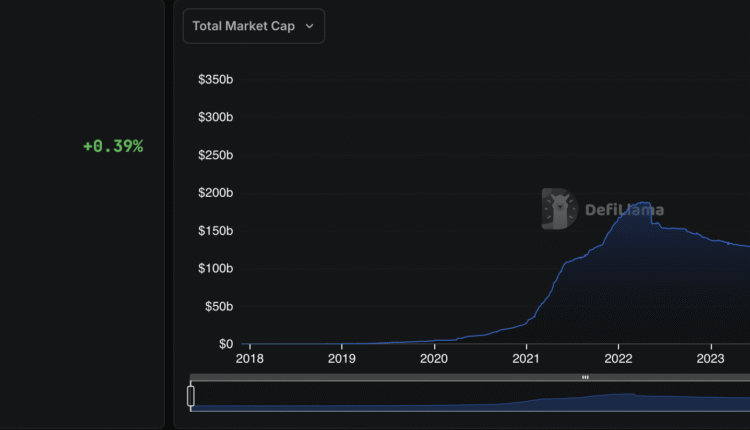Click the 2021 label on the x-axis
The height and width of the screenshot is (430, 750).
pyautogui.click(x=526, y=358)
